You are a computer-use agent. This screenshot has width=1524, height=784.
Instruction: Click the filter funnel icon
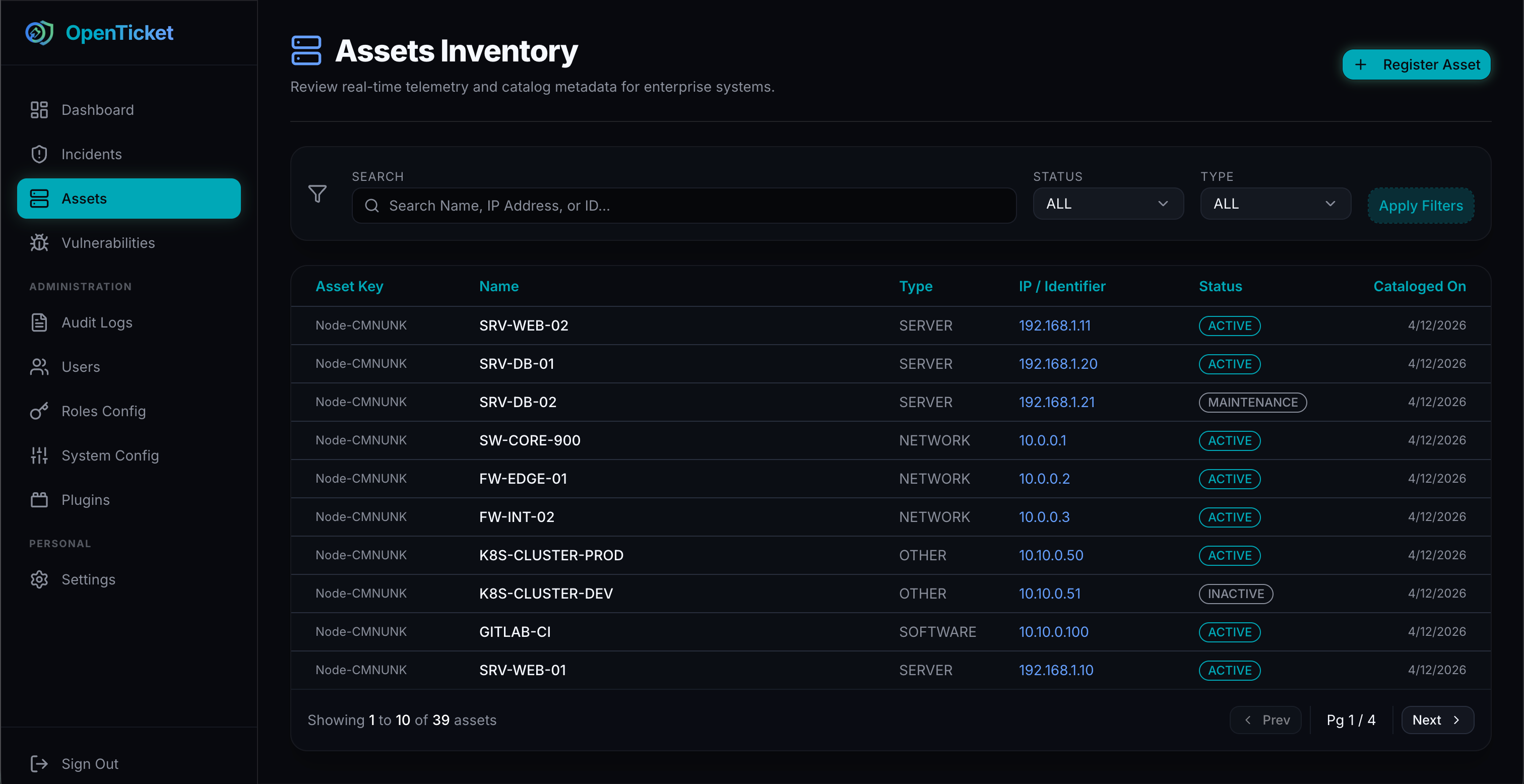coord(317,194)
